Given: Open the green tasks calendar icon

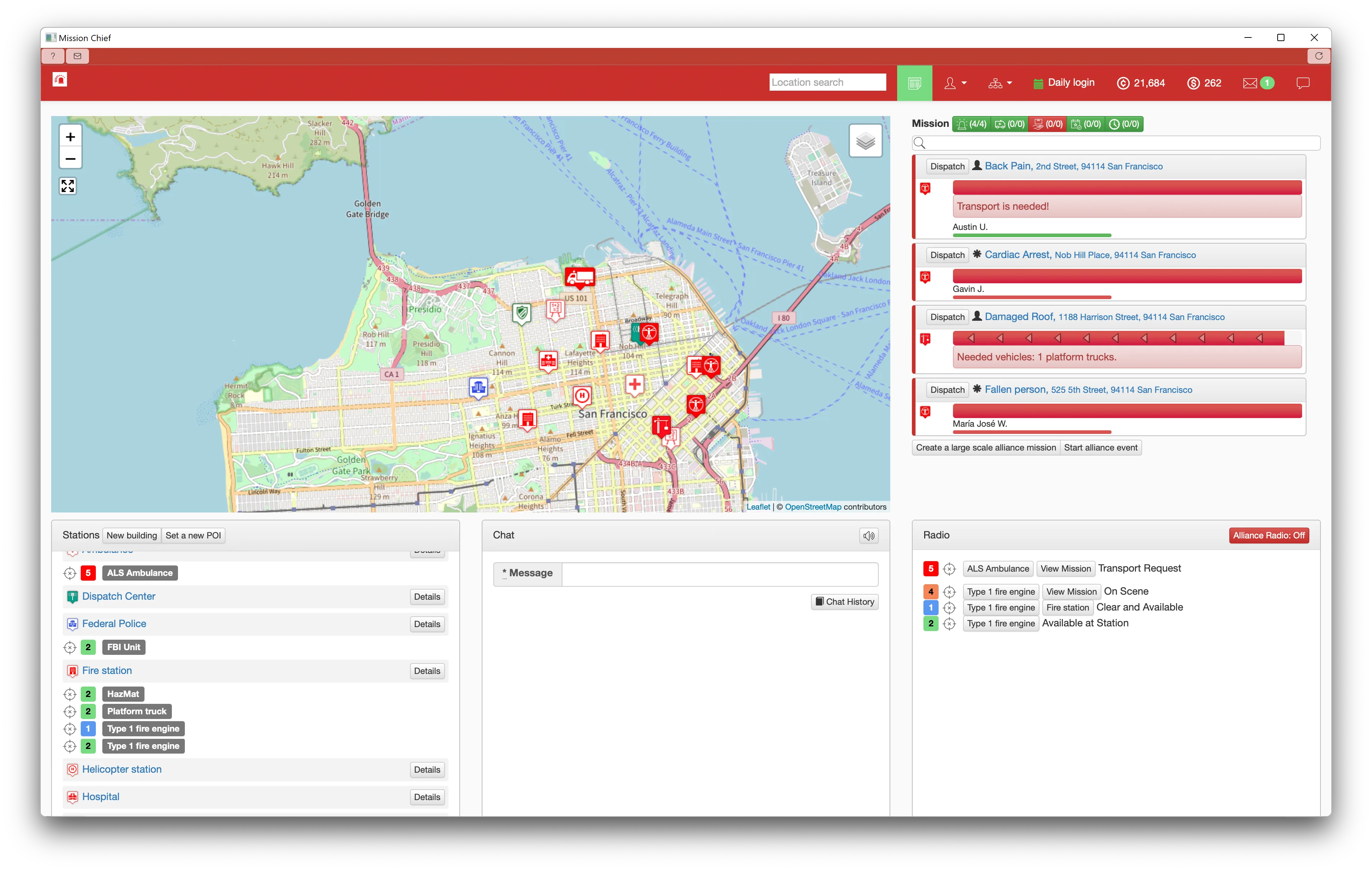Looking at the screenshot, I should click(x=914, y=83).
